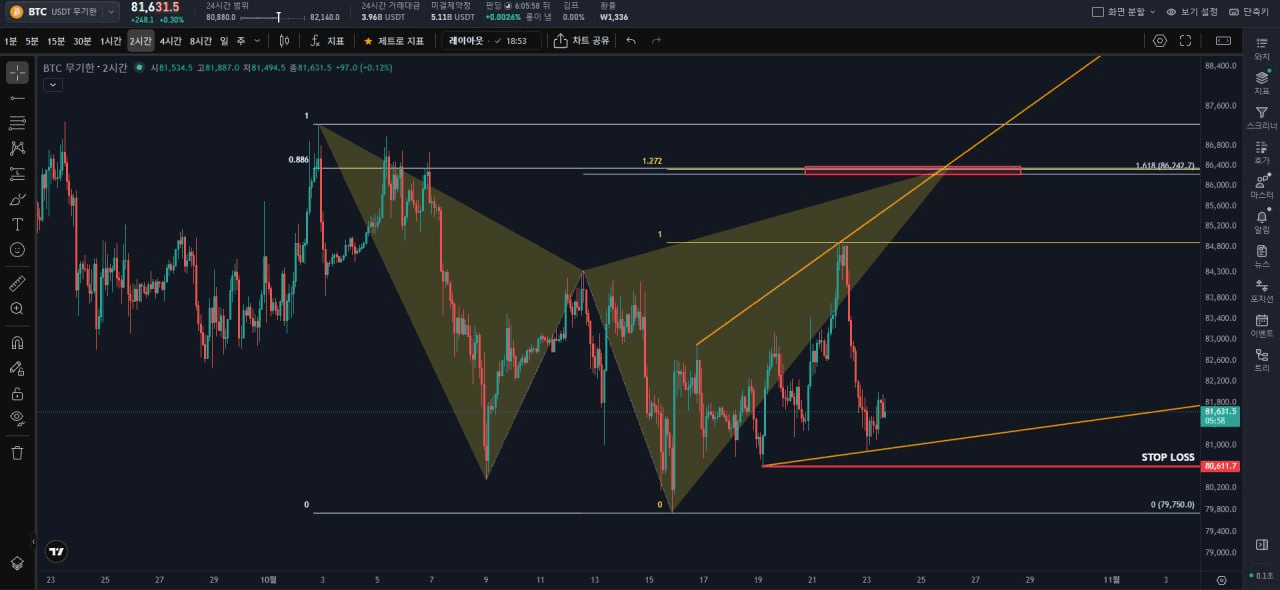Viewport: 1280px width, 590px height.
Task: Open chart settings hexagon icon
Action: 1160,41
